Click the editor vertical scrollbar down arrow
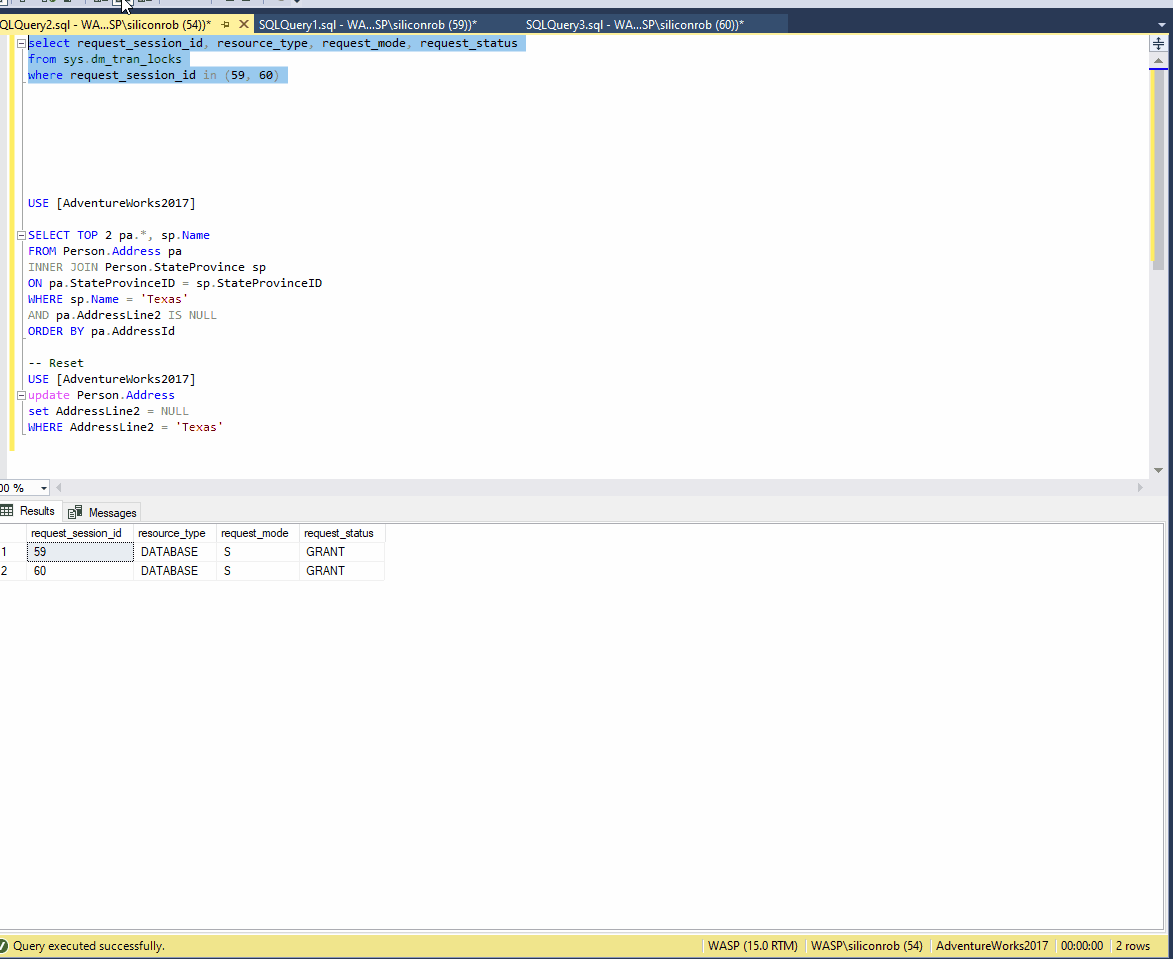The height and width of the screenshot is (959, 1173). (1158, 469)
